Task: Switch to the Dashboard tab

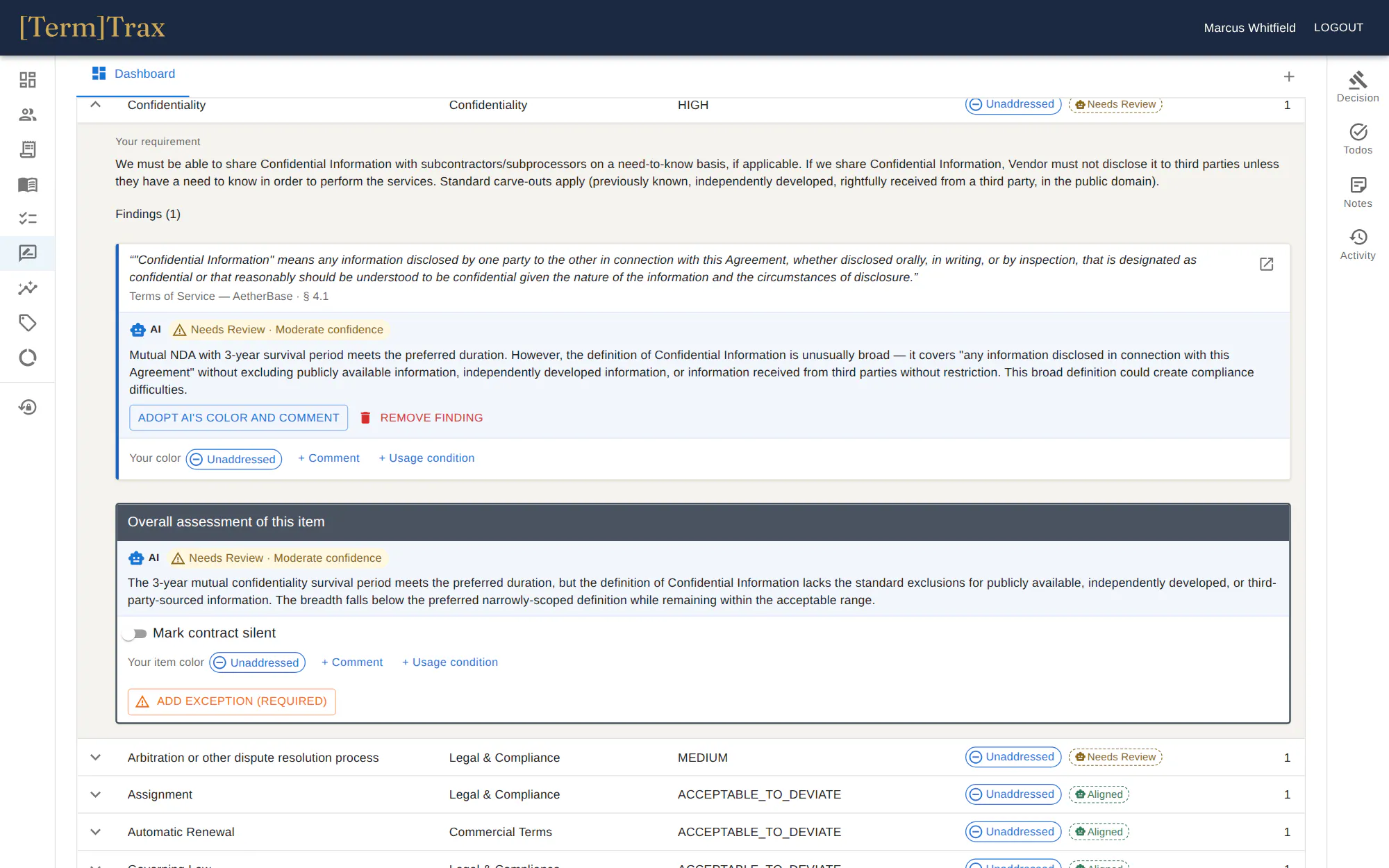Action: point(133,74)
